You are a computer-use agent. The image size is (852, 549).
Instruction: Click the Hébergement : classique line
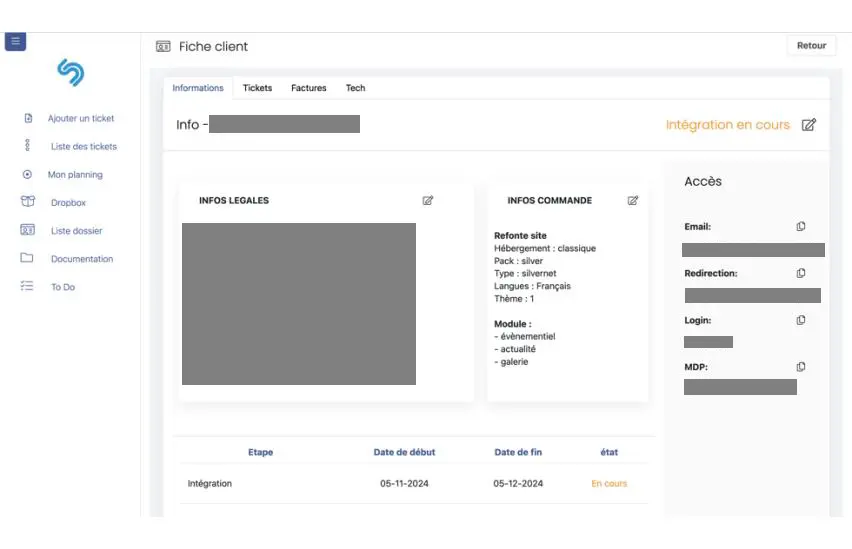coord(544,248)
